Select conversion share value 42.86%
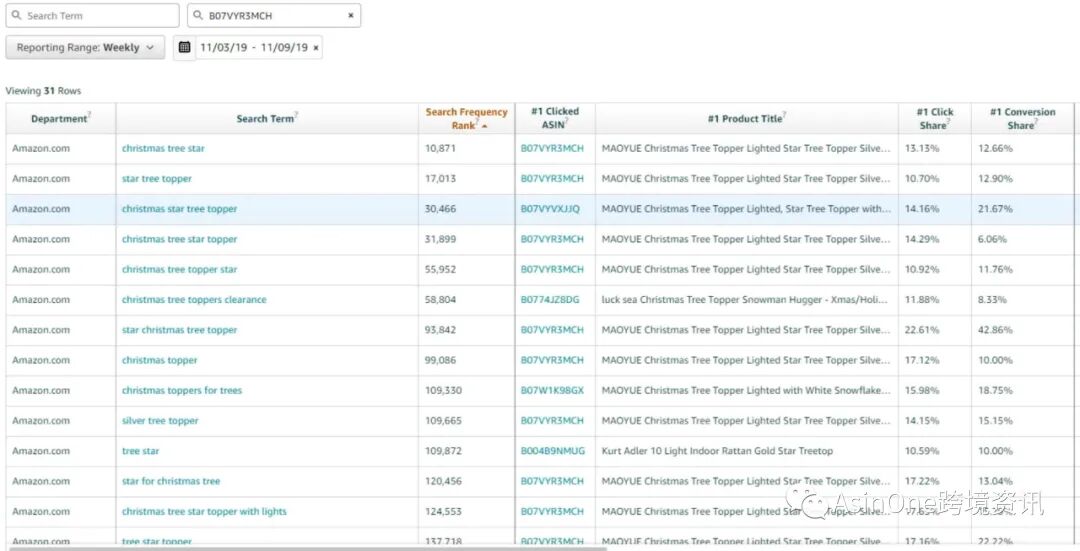The height and width of the screenshot is (551, 1080). click(996, 330)
